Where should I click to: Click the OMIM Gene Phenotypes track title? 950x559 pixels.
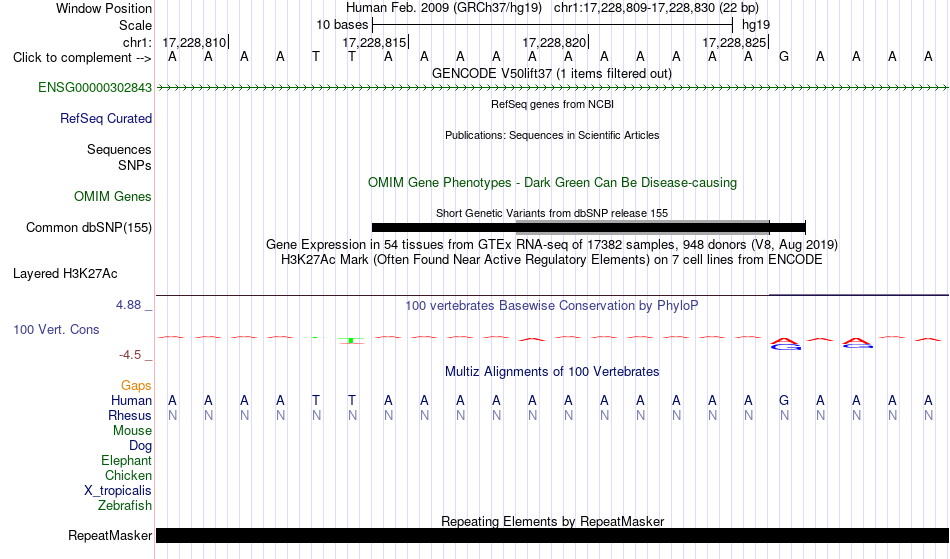[552, 183]
